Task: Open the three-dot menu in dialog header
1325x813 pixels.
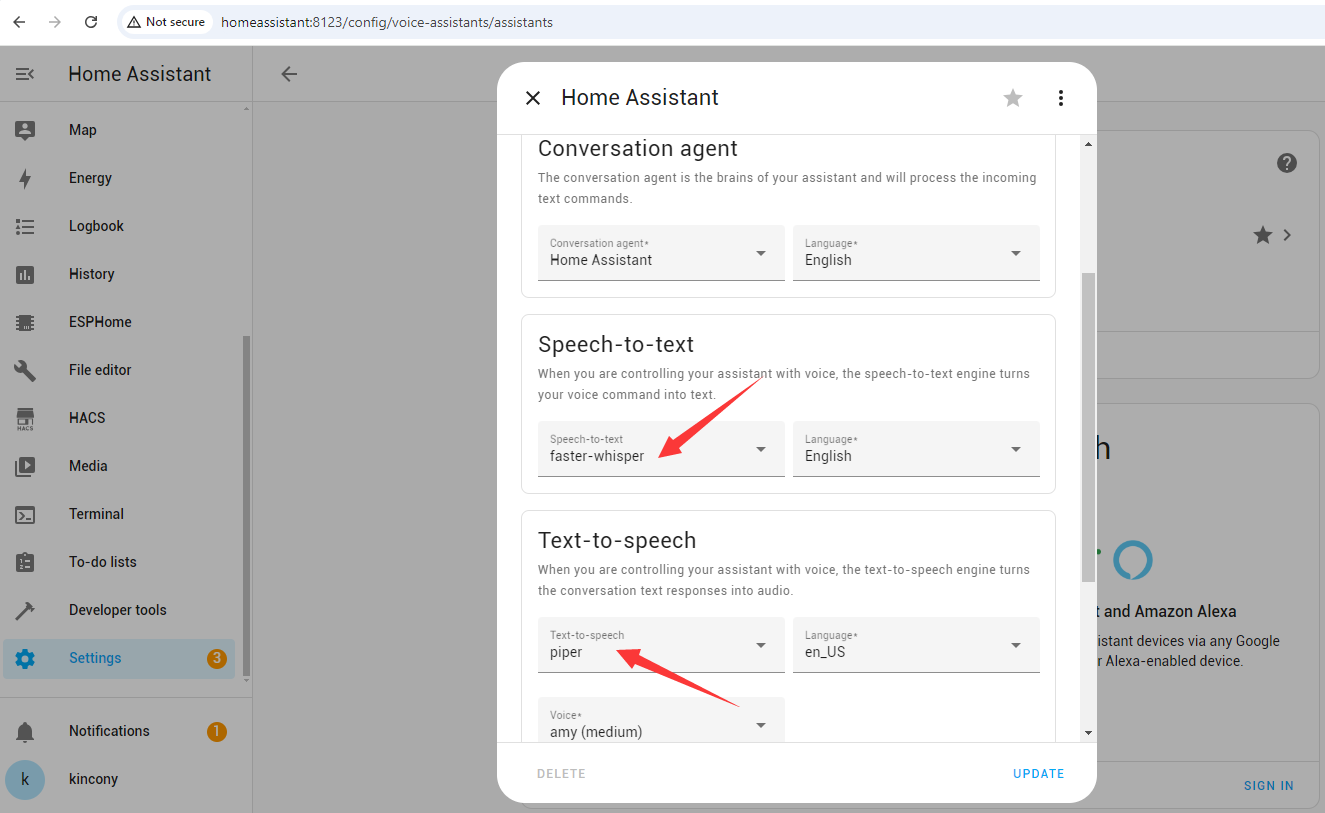Action: click(1061, 98)
